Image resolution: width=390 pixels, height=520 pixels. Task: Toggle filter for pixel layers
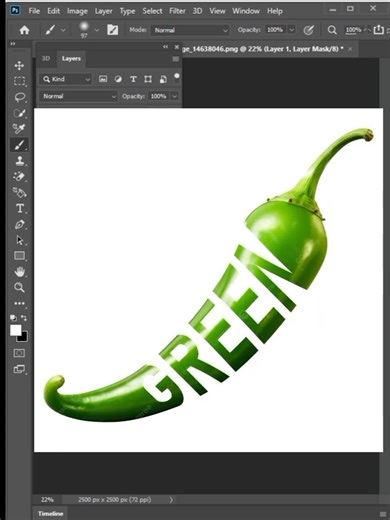click(103, 79)
